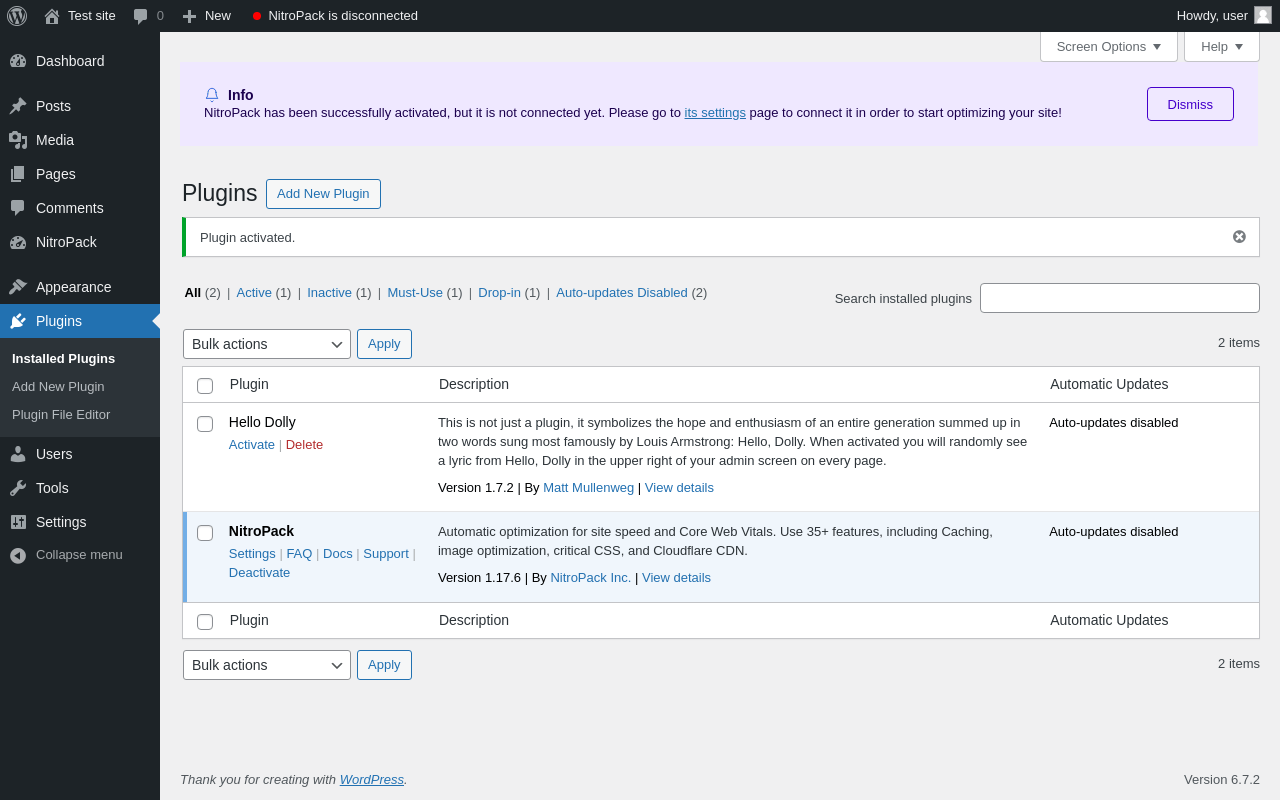The height and width of the screenshot is (800, 1280).
Task: Click the comments bubble icon in admin bar
Action: [x=141, y=16]
